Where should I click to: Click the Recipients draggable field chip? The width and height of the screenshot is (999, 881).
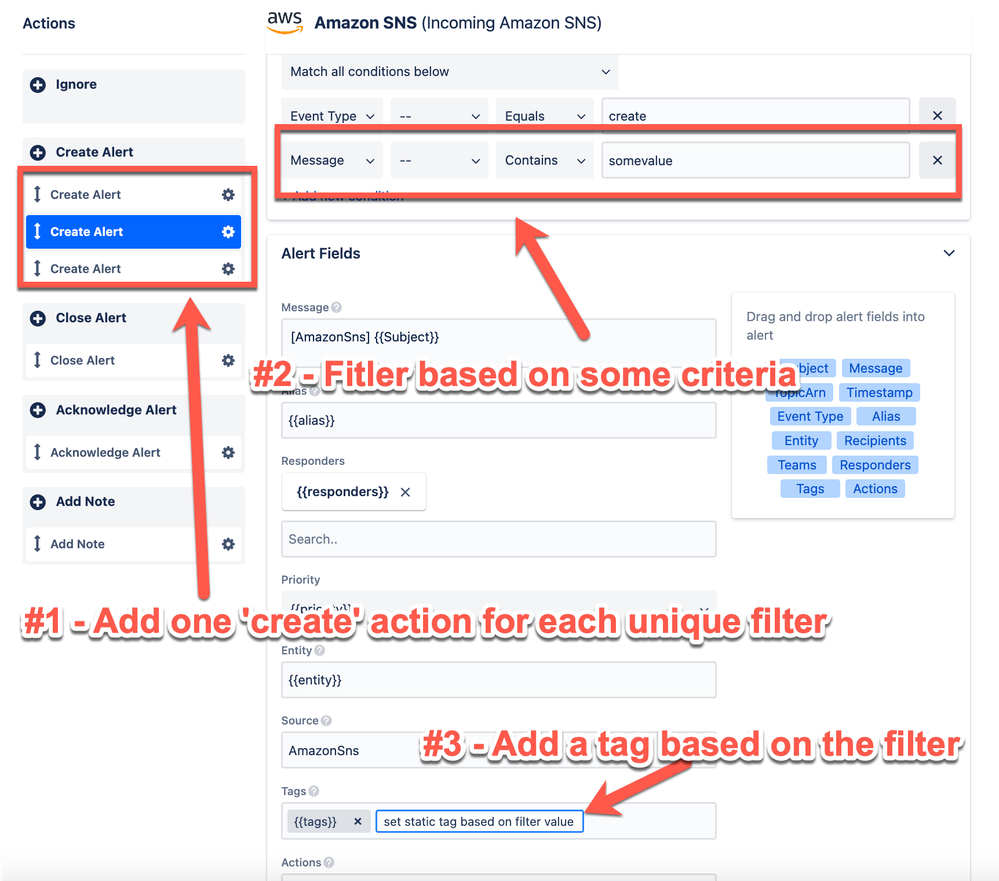coord(875,441)
